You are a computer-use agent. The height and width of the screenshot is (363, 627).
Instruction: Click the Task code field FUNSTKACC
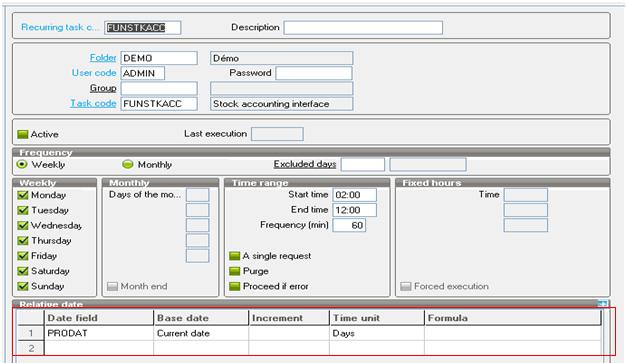click(159, 104)
